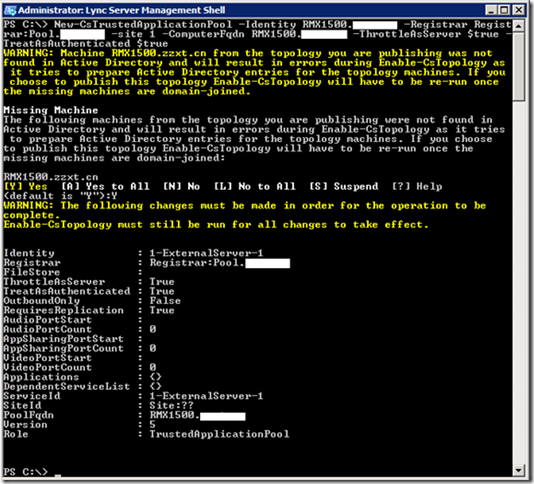Click the 'WARNING: Machine RMX1500.zzxt.cn' line

[x=248, y=53]
